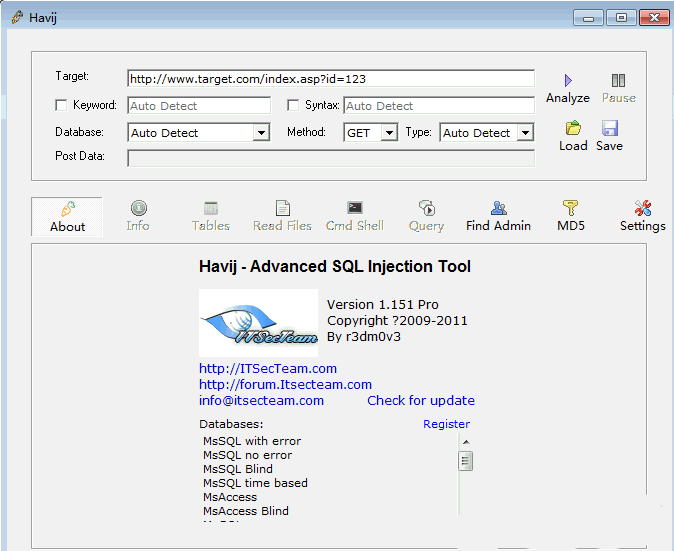The width and height of the screenshot is (674, 551).
Task: Click the Target URL input field
Action: (331, 79)
